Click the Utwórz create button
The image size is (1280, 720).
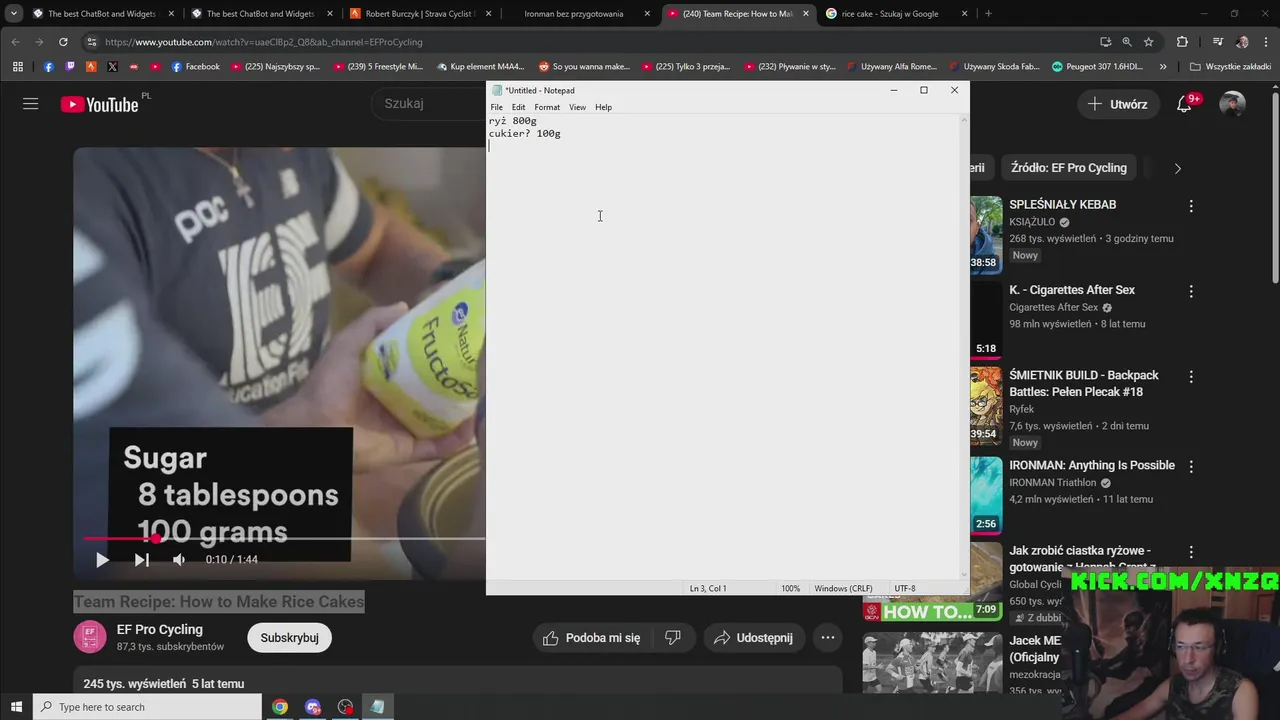pos(1117,104)
